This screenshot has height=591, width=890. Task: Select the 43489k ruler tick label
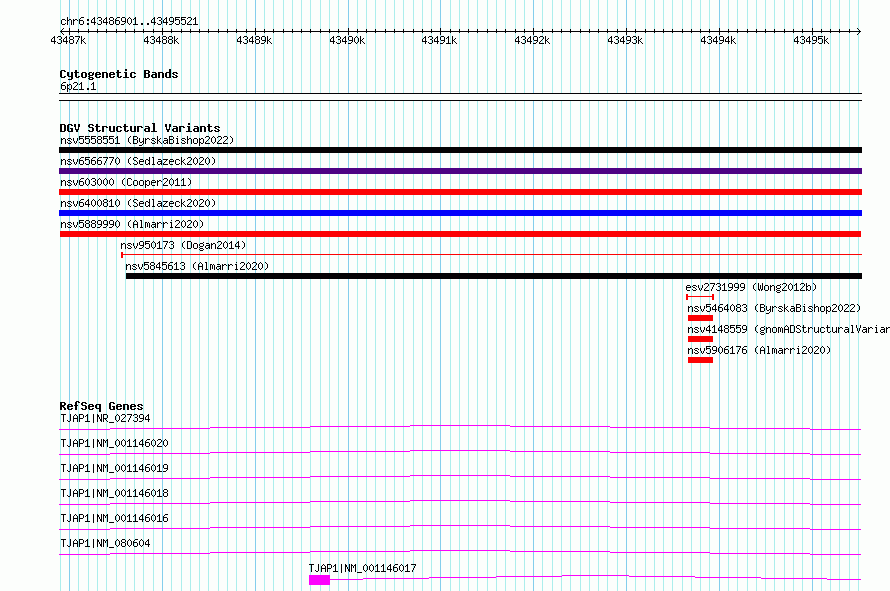click(x=254, y=40)
